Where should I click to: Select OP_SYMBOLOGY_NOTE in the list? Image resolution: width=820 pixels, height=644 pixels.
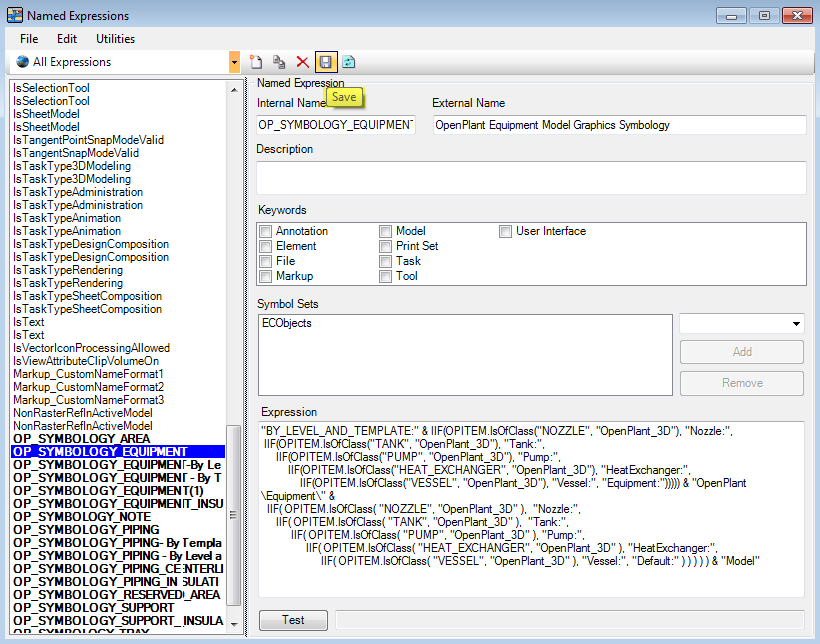coord(82,517)
